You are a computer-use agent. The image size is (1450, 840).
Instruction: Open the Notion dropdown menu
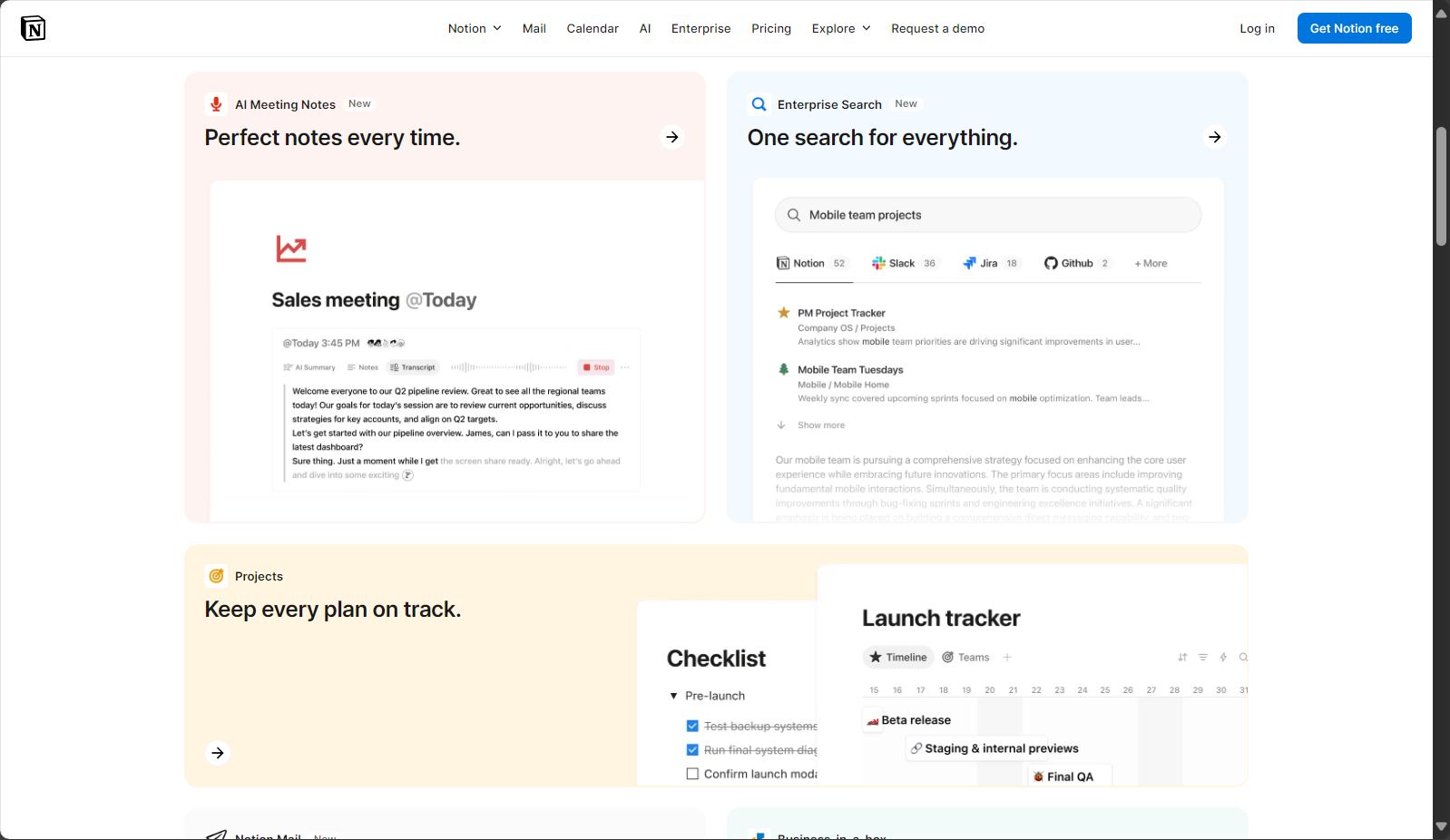tap(475, 28)
